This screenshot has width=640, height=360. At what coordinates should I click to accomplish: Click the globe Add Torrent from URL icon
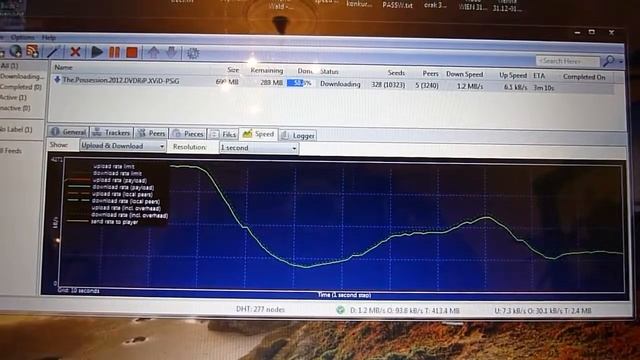click(16, 51)
